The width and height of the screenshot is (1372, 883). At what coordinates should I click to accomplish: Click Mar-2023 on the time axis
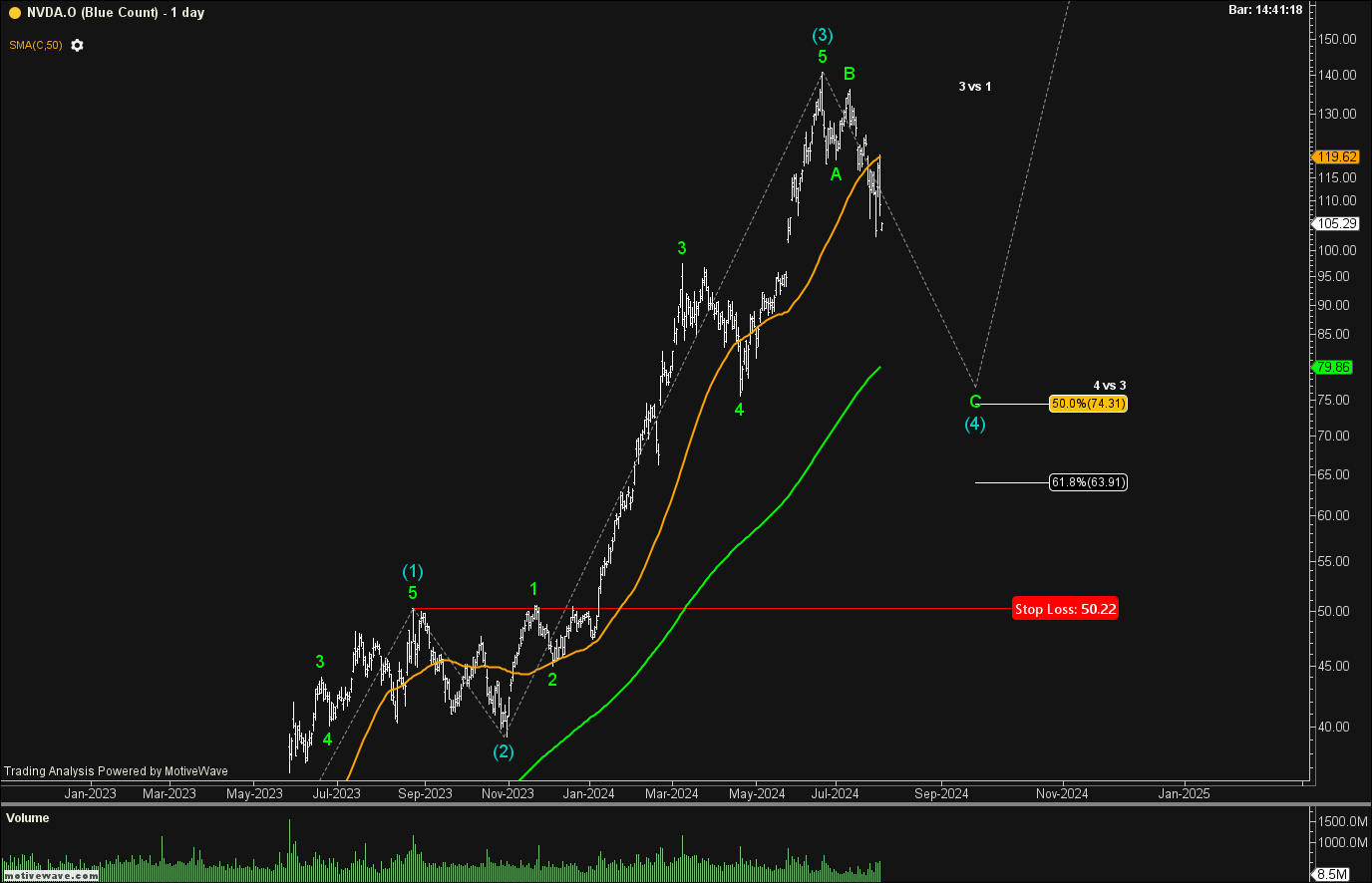(x=170, y=794)
